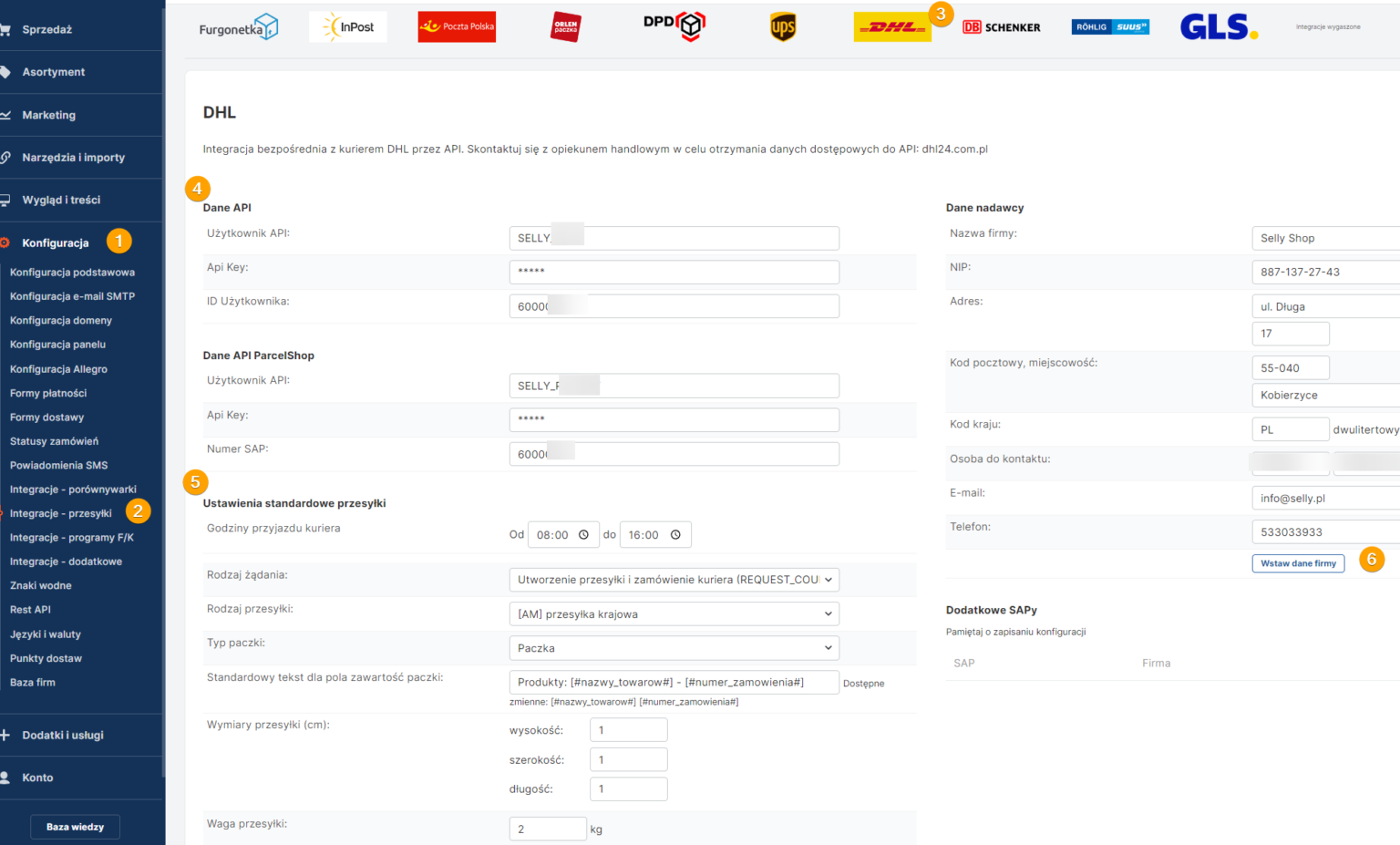1400x845 pixels.
Task: Click the DHL logo marked with 3
Action: [892, 26]
